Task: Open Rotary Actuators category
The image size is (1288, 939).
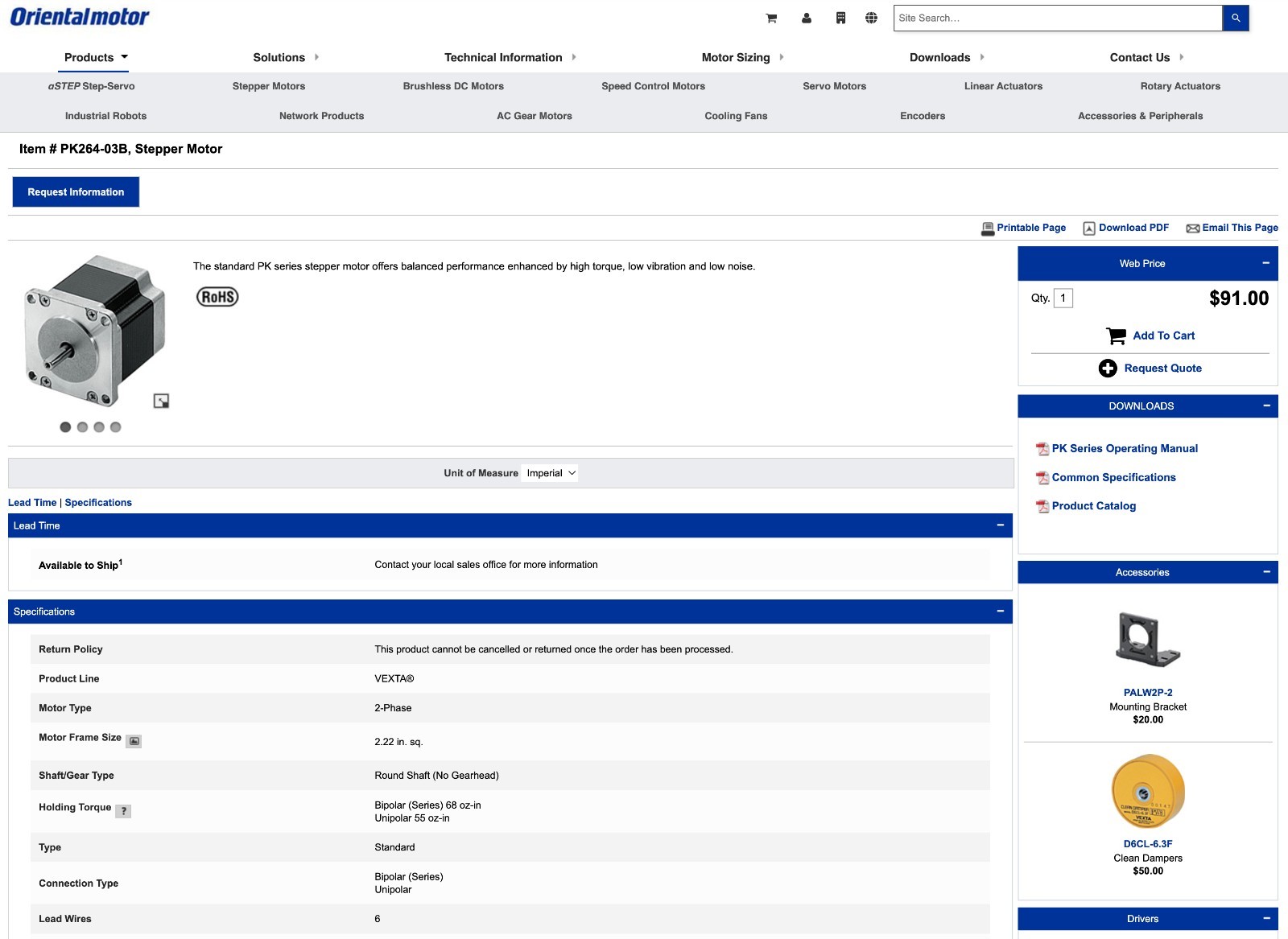Action: tap(1180, 86)
